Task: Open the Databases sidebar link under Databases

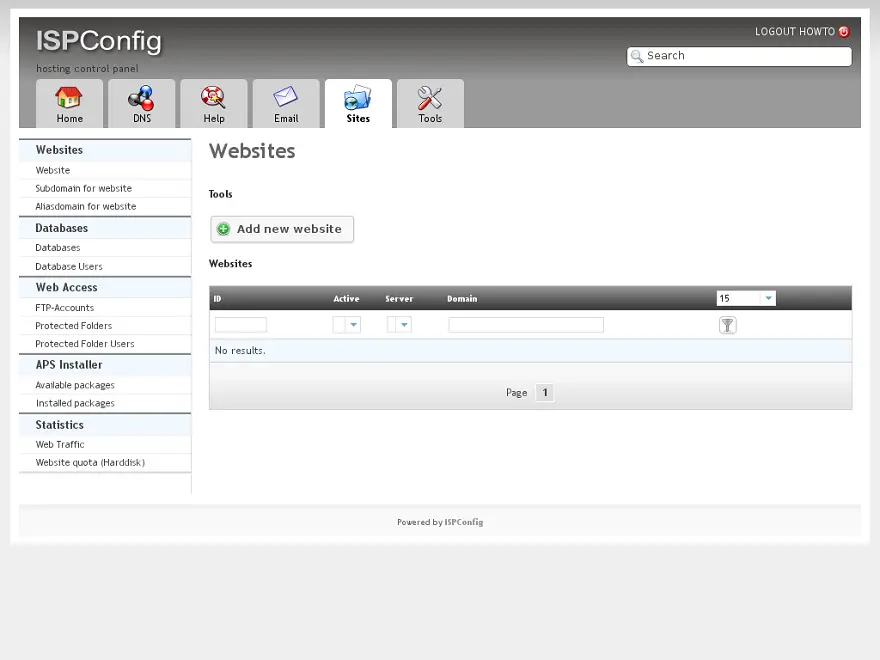Action: (x=58, y=248)
